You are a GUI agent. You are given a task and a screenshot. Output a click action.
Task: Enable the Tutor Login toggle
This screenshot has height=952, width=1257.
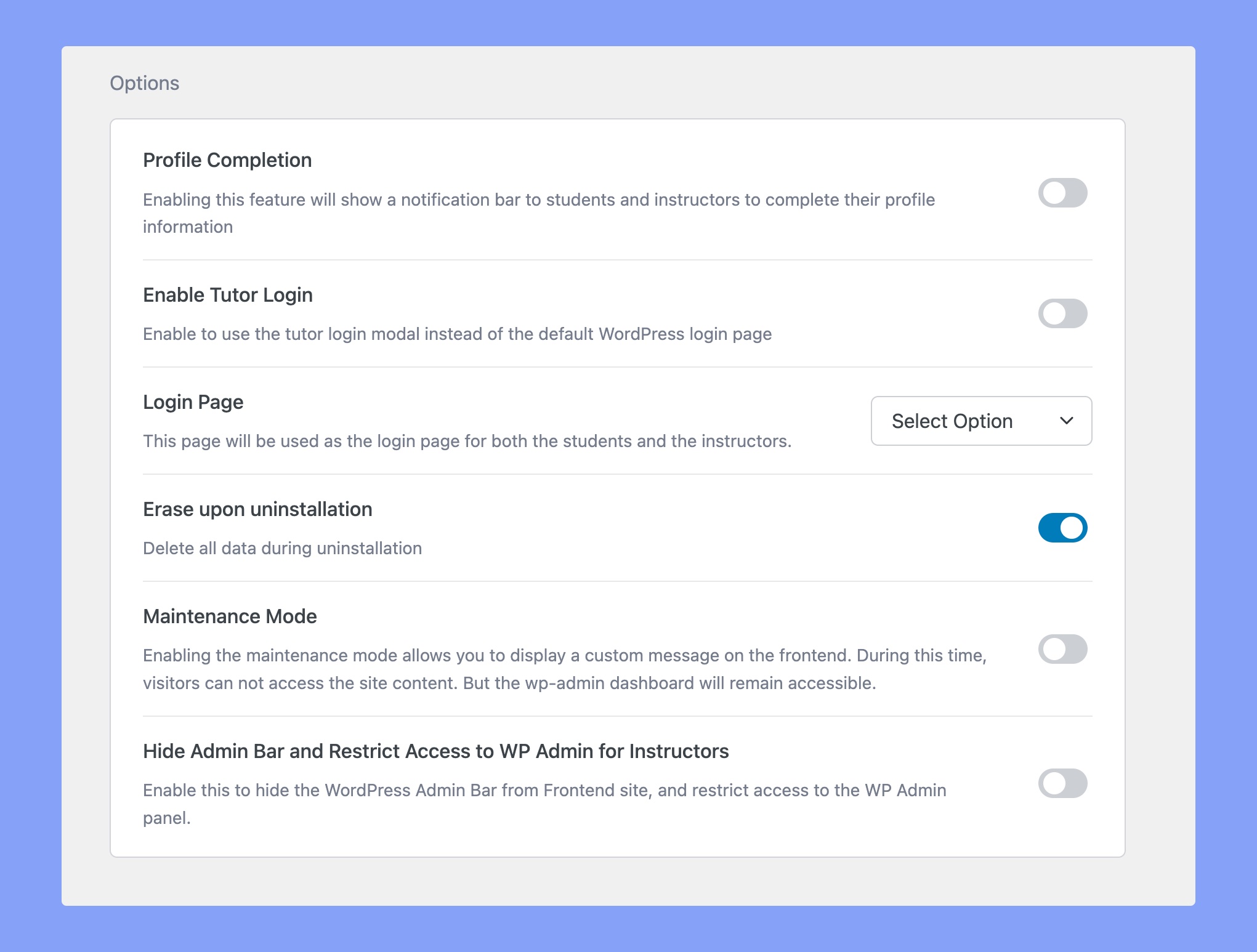(1062, 313)
